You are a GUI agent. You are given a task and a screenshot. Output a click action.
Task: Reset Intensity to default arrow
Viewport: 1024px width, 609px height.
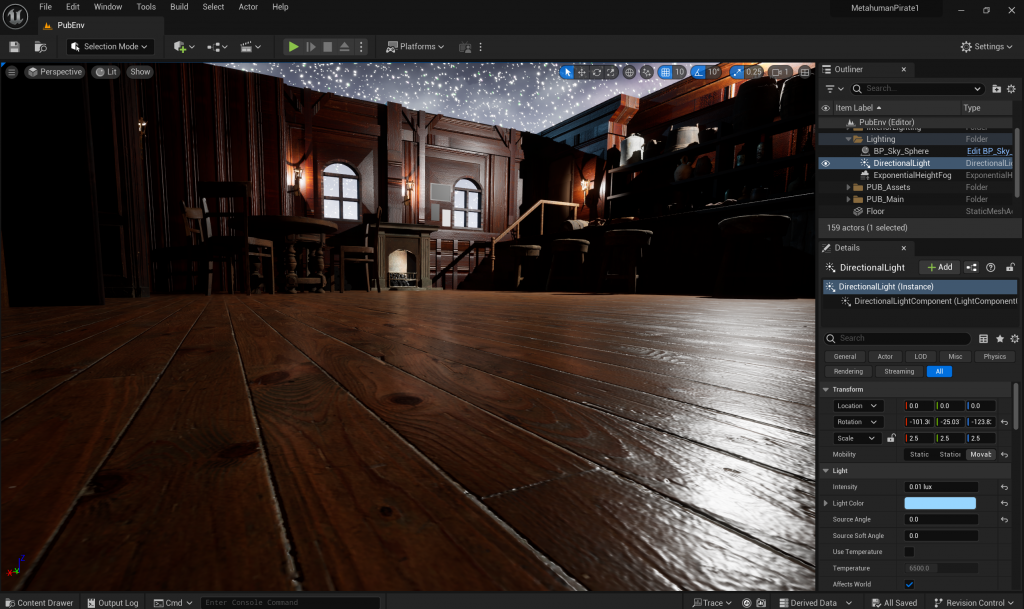tap(1004, 487)
